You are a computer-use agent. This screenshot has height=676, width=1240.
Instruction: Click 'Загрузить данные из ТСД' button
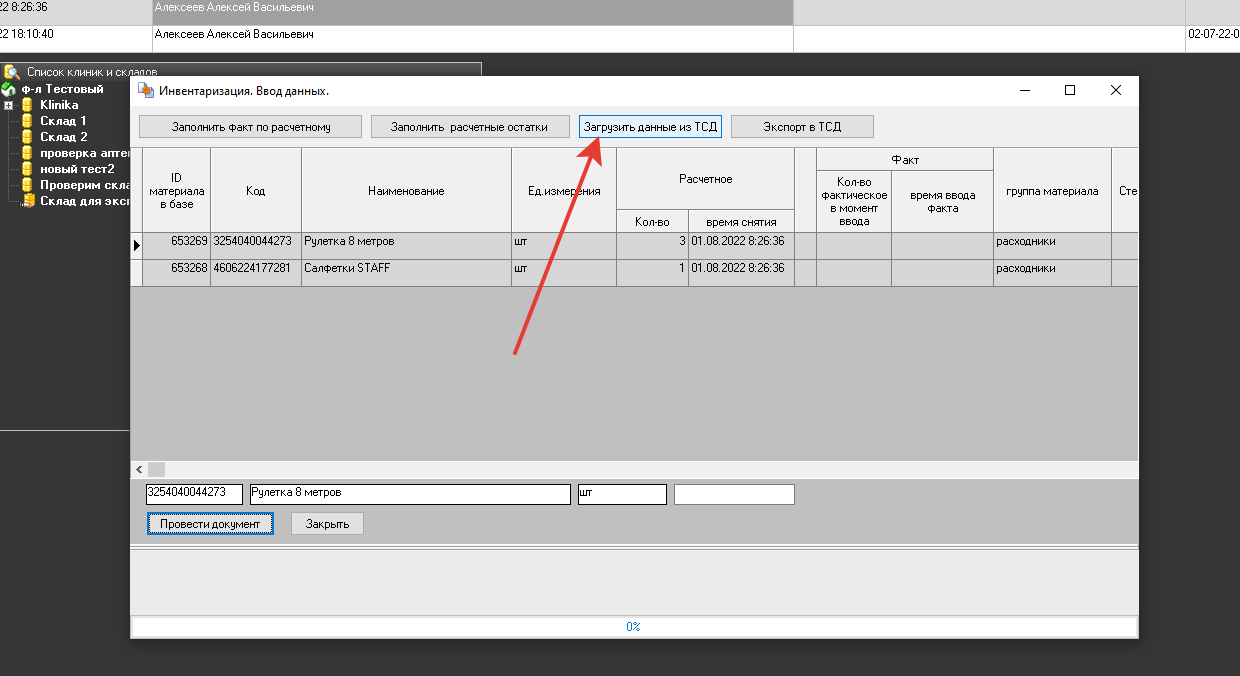pyautogui.click(x=650, y=127)
